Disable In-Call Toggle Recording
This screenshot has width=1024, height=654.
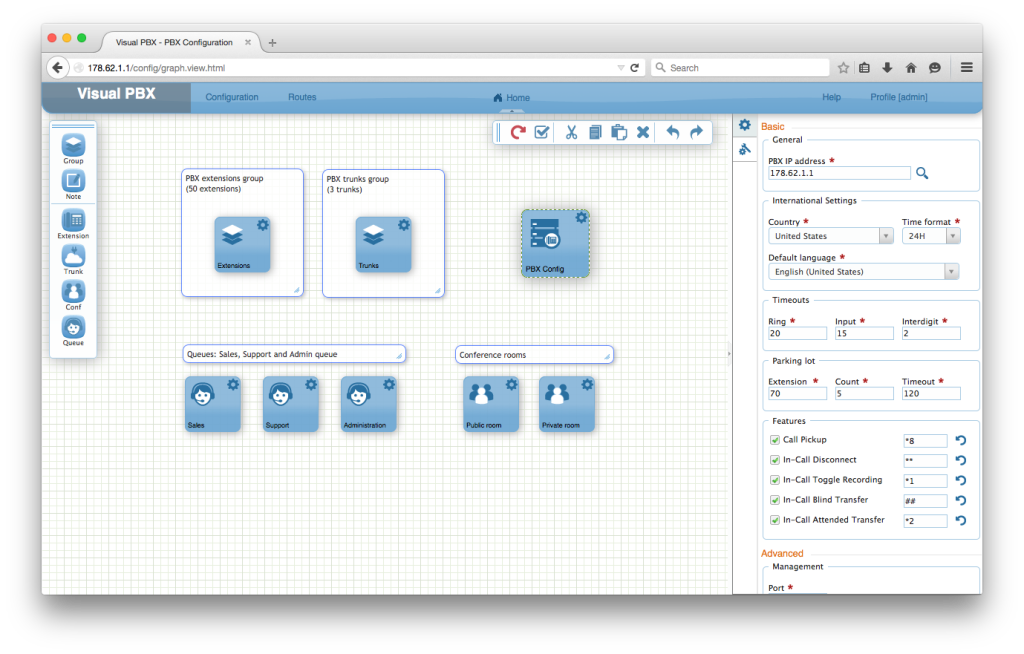[x=775, y=480]
